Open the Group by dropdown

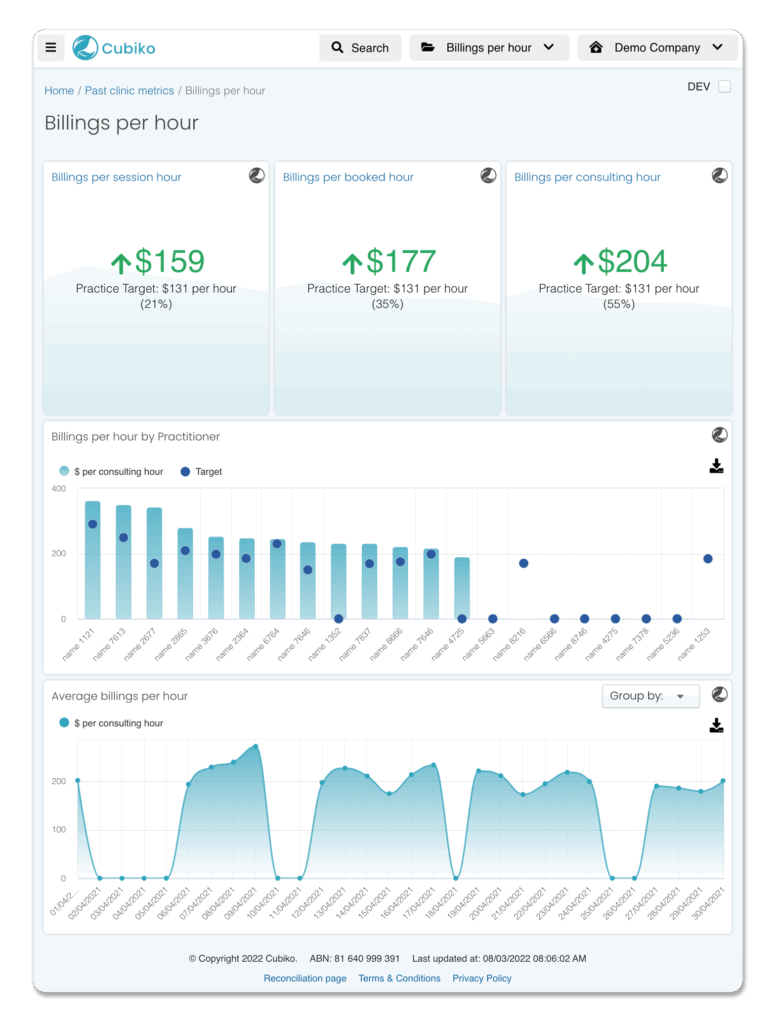(650, 696)
